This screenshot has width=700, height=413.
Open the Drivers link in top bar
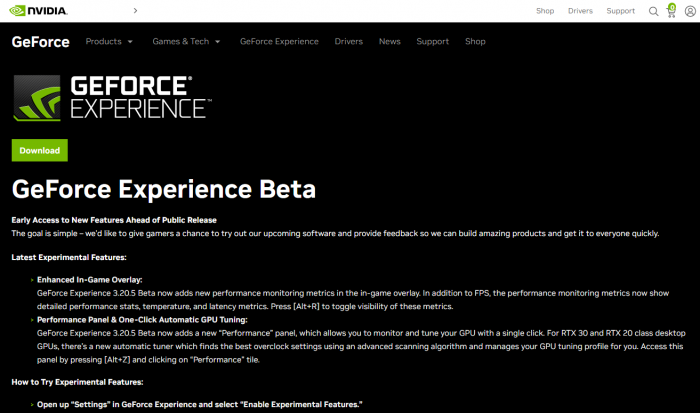coord(580,11)
